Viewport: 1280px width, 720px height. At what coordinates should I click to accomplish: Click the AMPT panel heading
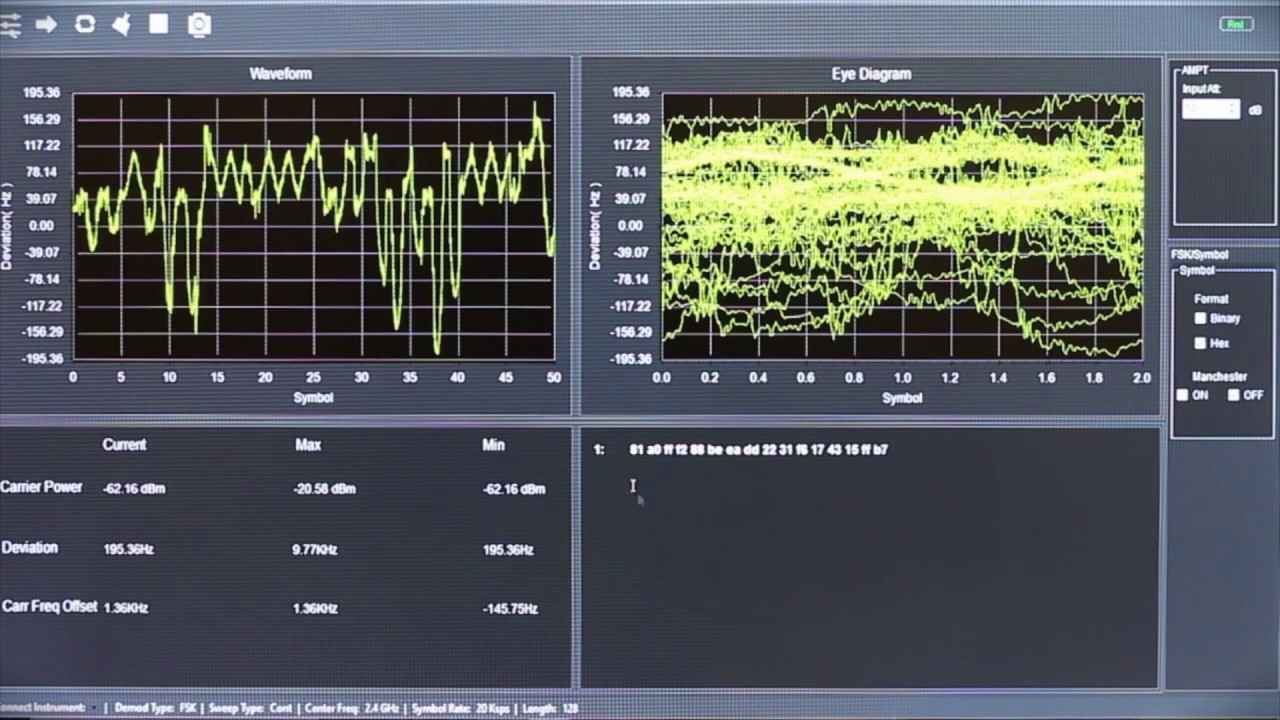coord(1195,71)
